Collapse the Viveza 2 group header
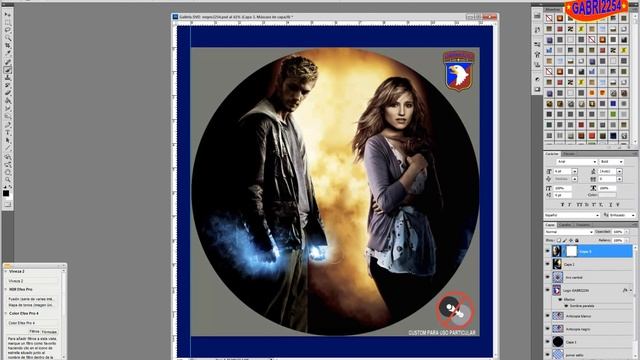Viewport: 640px width, 360px height. point(6,271)
